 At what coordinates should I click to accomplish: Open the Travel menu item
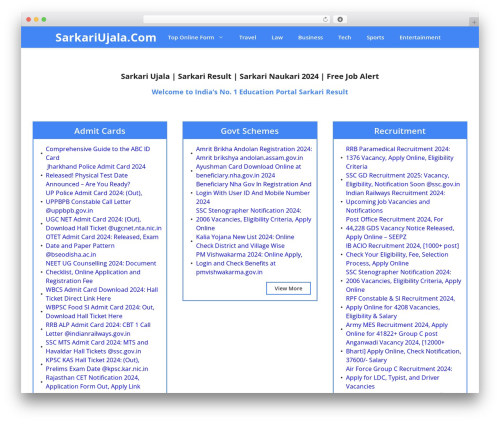tap(248, 37)
